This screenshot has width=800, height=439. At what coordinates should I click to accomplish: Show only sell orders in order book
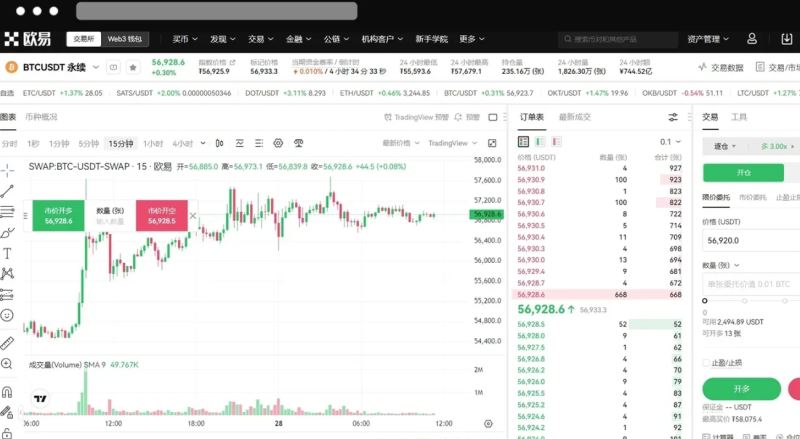coord(556,141)
